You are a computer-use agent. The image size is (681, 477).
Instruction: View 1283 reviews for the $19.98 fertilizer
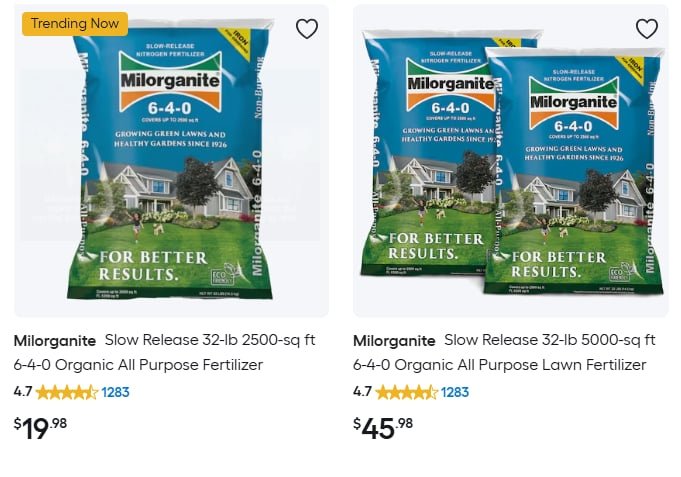tap(116, 392)
